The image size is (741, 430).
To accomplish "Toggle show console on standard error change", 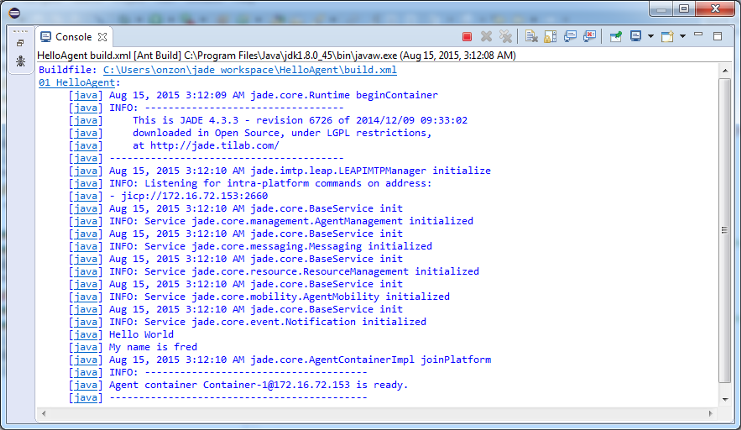I will 589,36.
